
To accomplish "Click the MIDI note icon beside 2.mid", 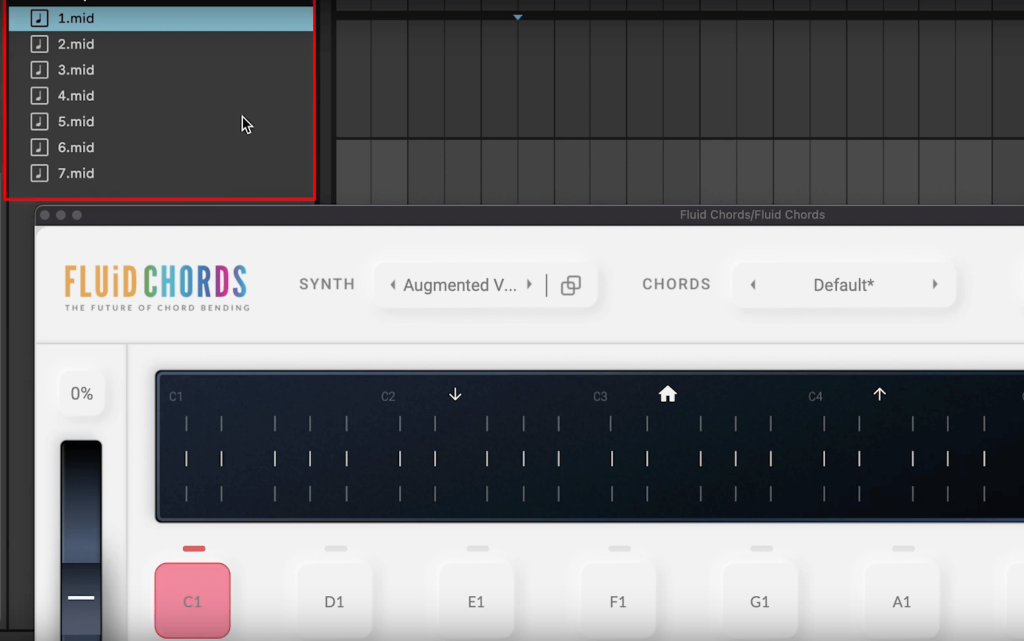I will 39,44.
